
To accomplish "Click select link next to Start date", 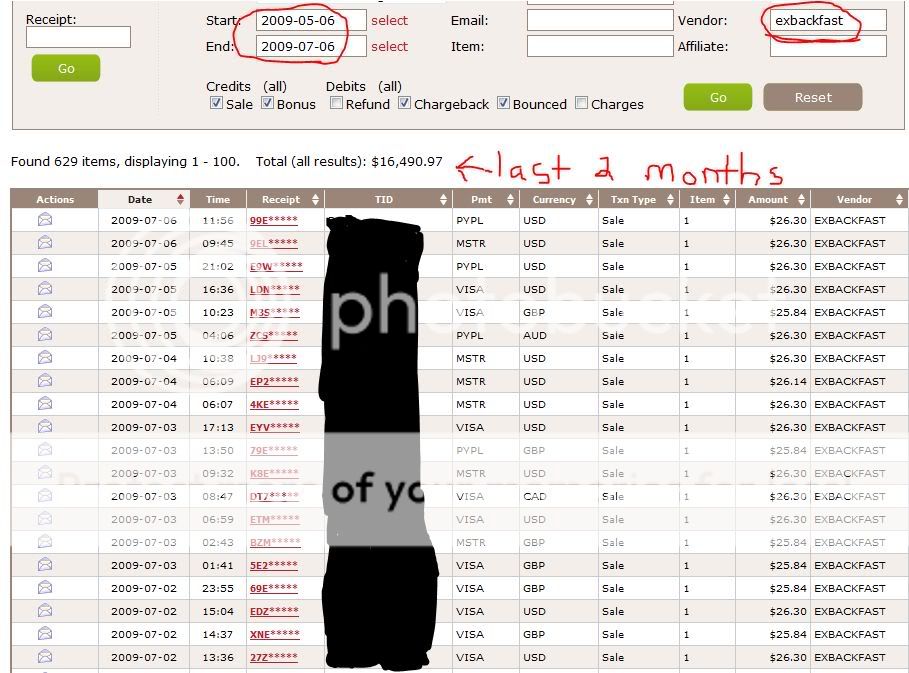I will point(390,20).
